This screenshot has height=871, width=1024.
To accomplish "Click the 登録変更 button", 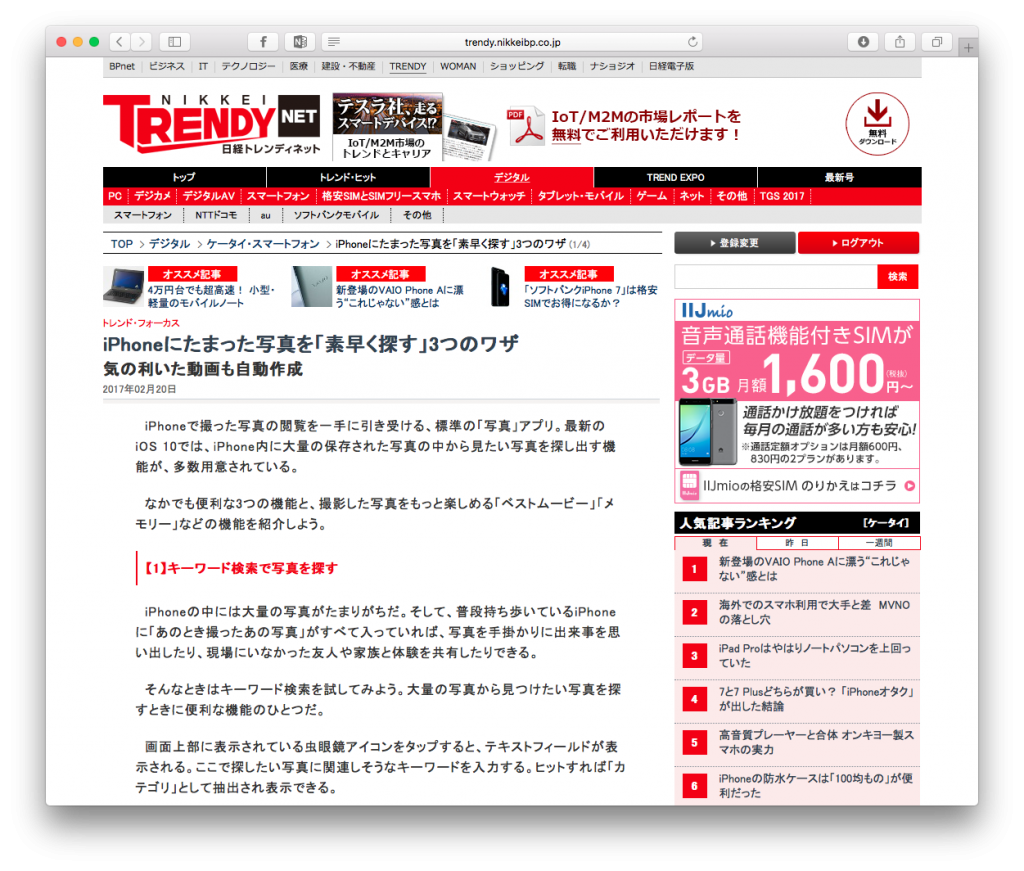I will (735, 243).
